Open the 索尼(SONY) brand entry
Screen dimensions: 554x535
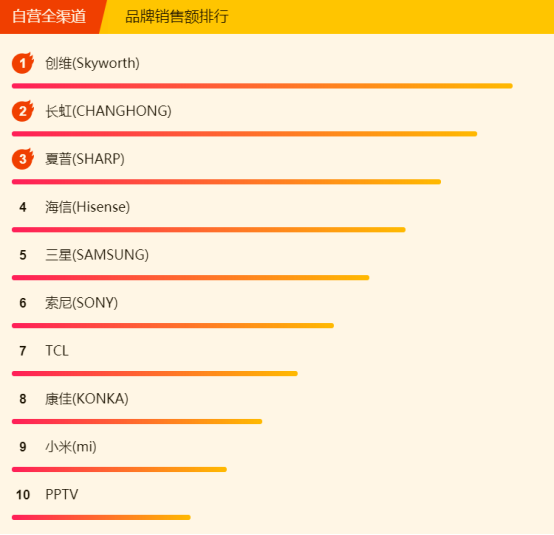tap(82, 303)
